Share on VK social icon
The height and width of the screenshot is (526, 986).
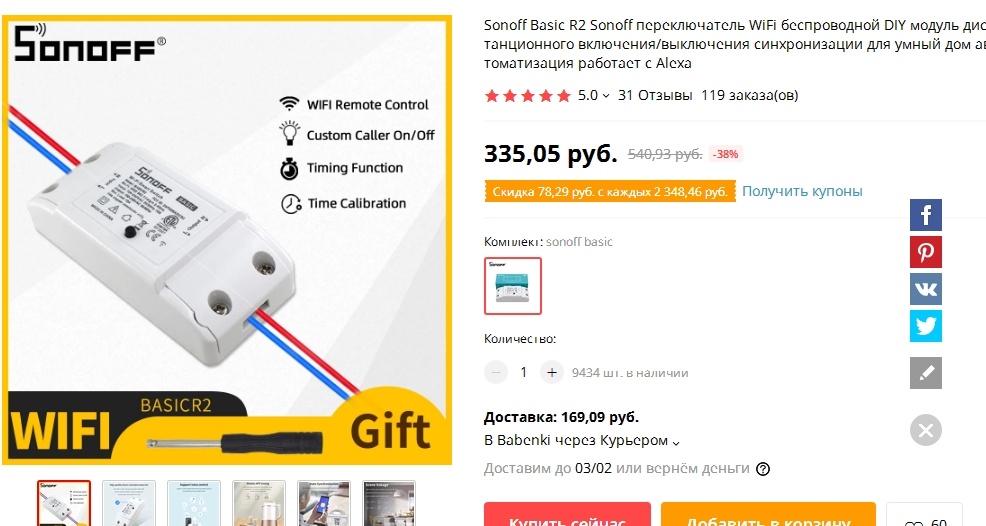pyautogui.click(x=926, y=289)
